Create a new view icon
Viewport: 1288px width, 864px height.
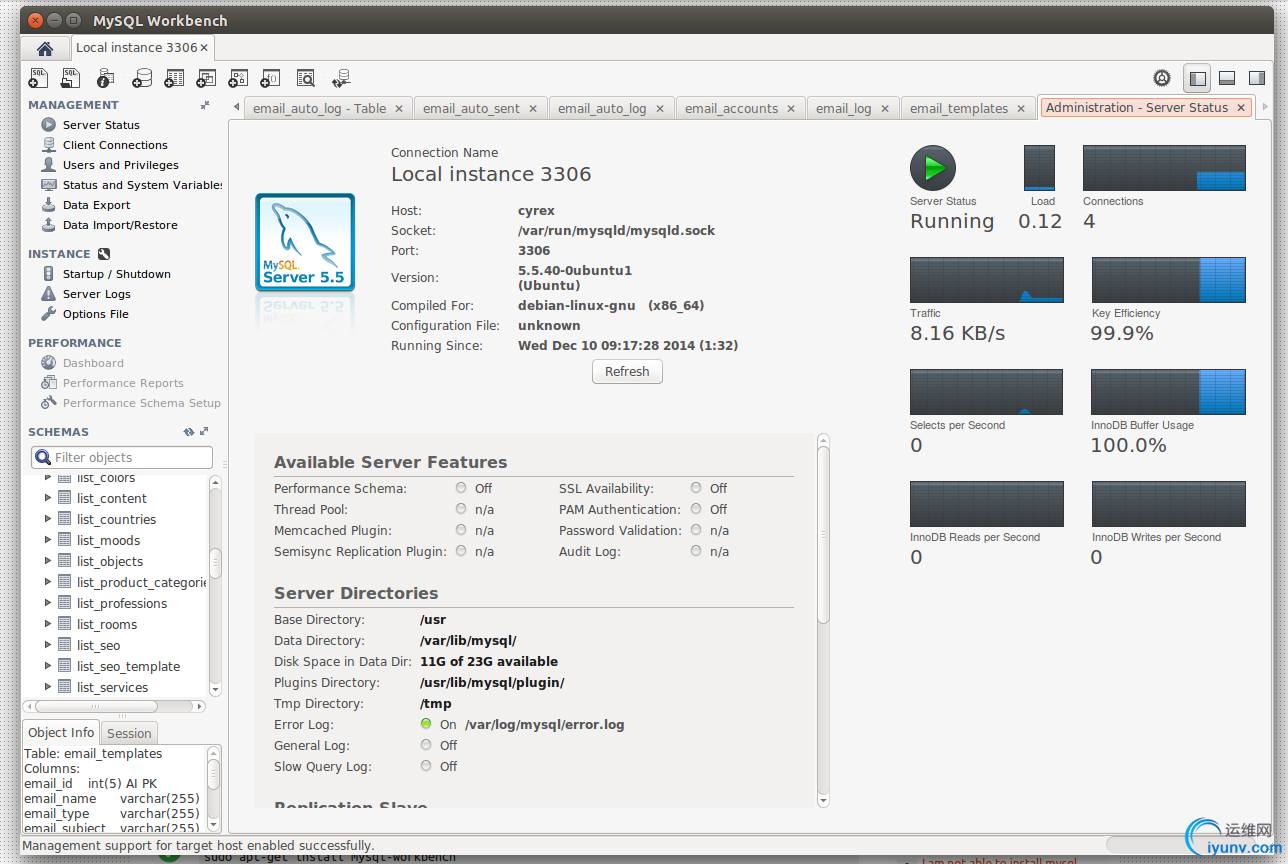tap(206, 77)
